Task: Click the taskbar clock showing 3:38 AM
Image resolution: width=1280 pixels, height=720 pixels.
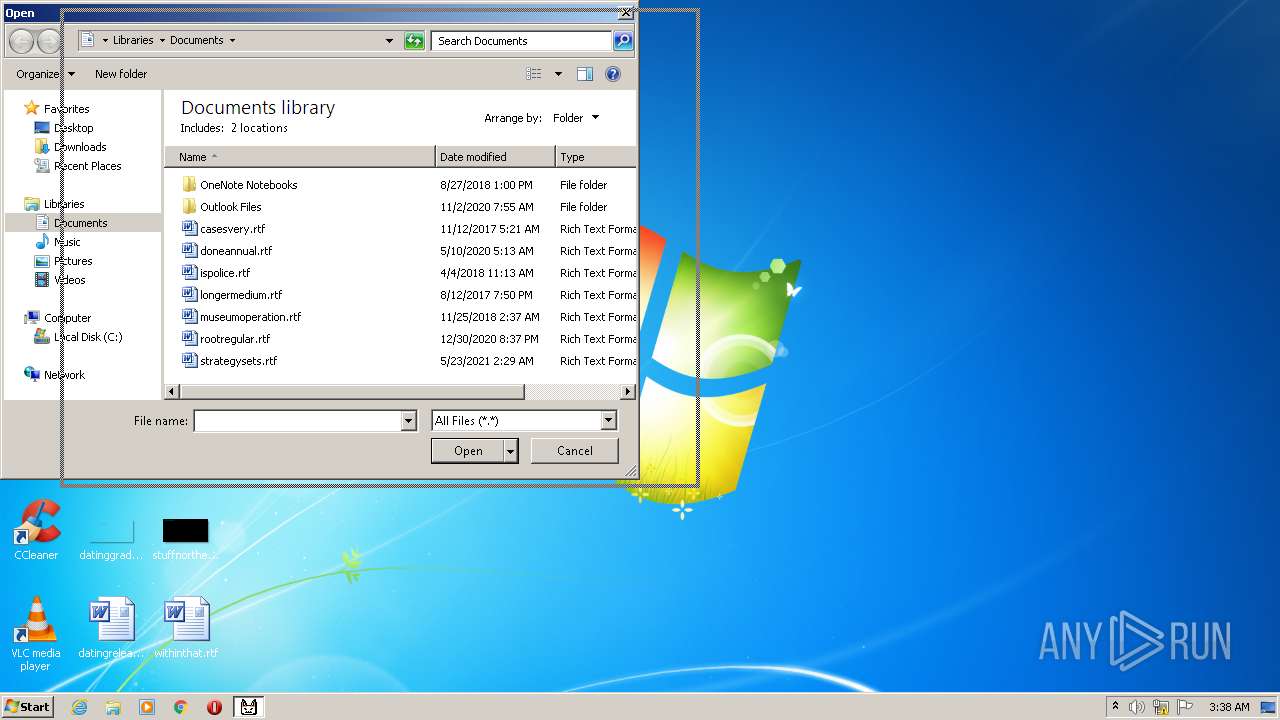Action: pos(1229,707)
